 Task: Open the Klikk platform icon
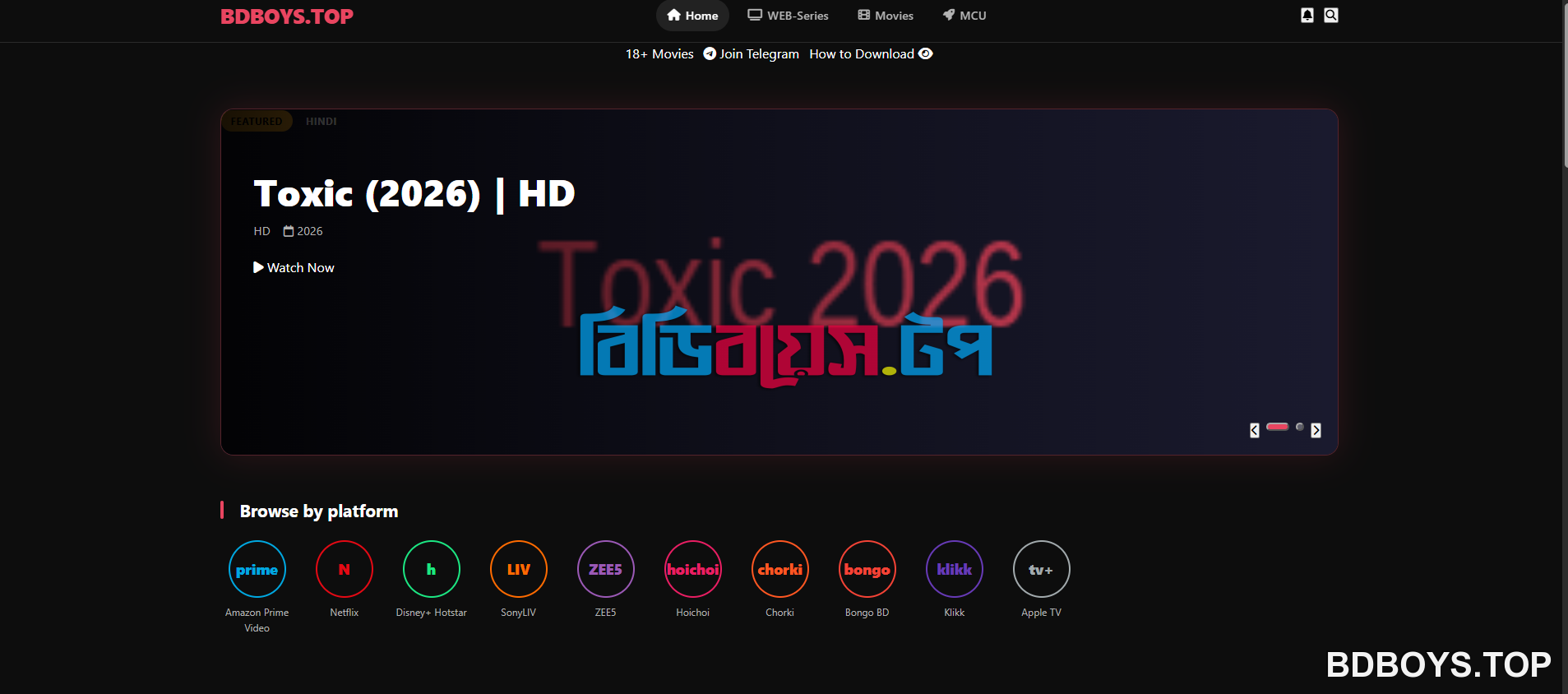click(955, 569)
